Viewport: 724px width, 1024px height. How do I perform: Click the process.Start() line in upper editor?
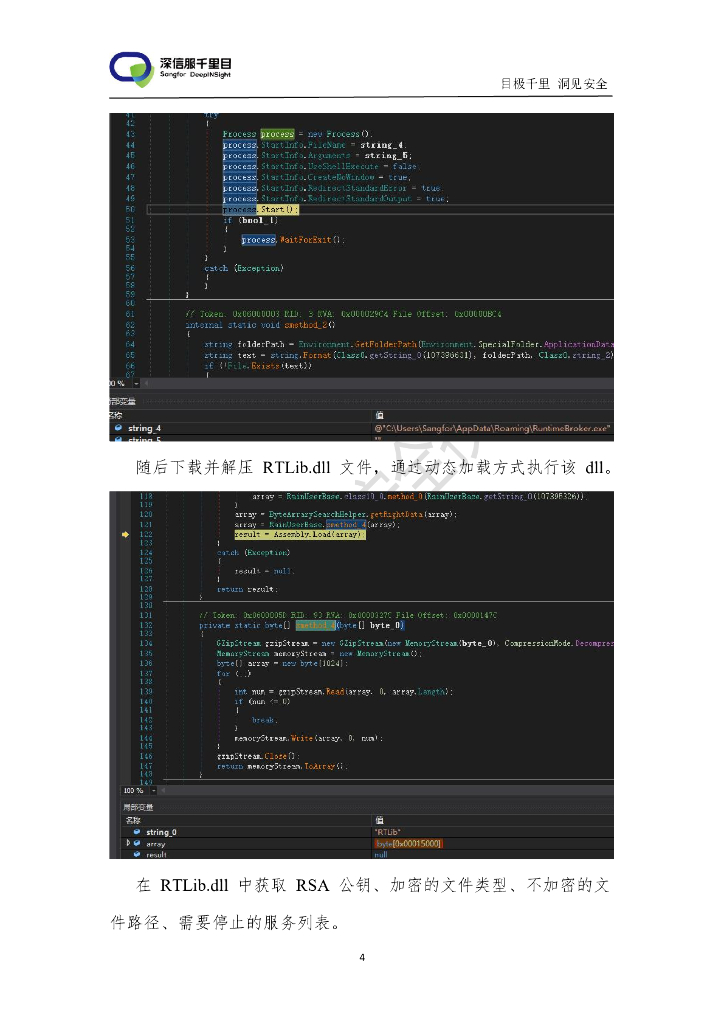point(260,209)
